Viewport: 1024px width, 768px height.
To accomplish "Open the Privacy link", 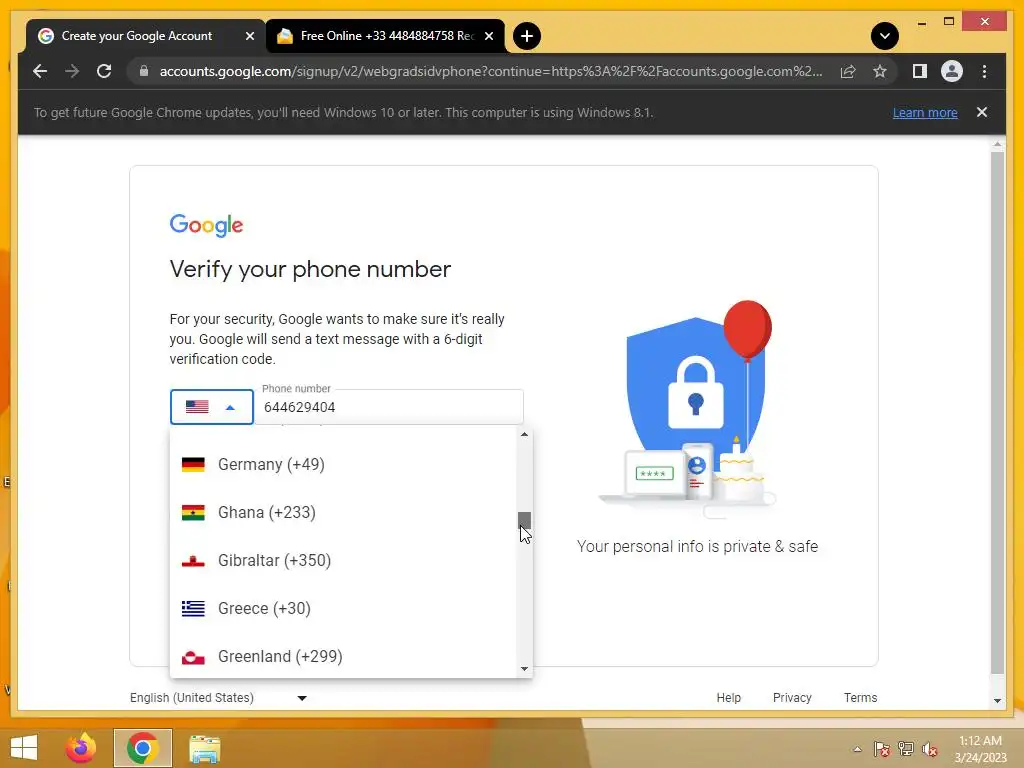I will pos(792,697).
